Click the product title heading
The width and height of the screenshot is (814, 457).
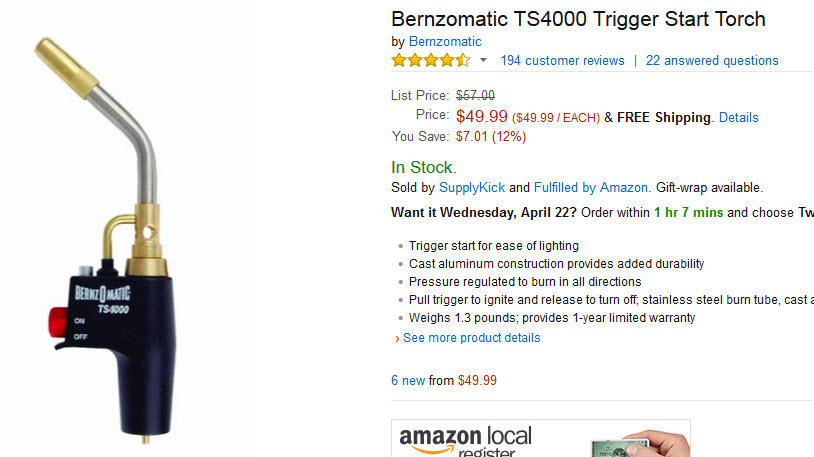tap(578, 19)
